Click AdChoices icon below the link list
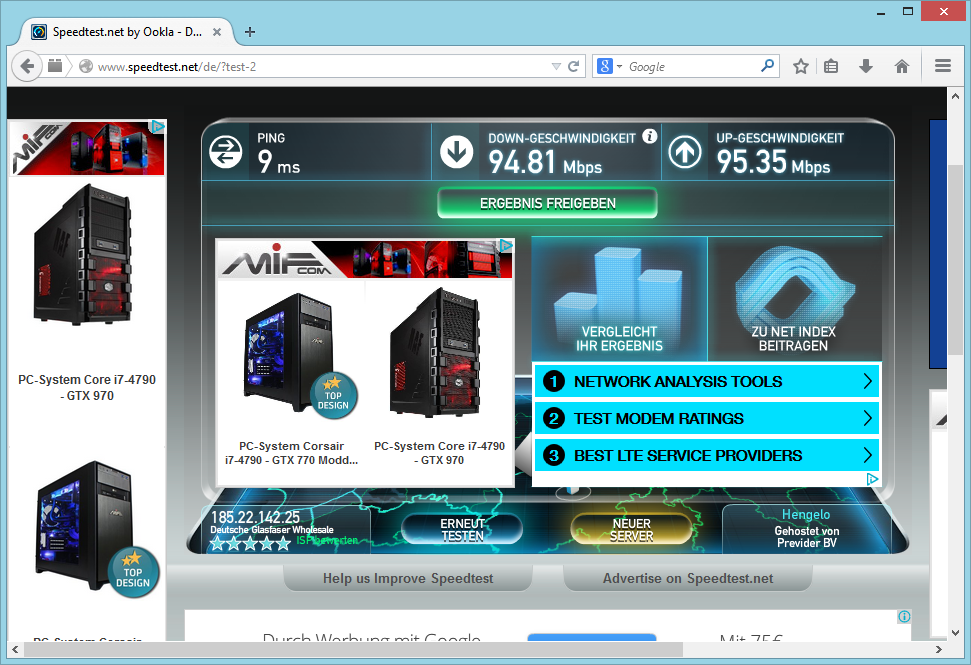Viewport: 971px width, 665px height. [x=872, y=479]
